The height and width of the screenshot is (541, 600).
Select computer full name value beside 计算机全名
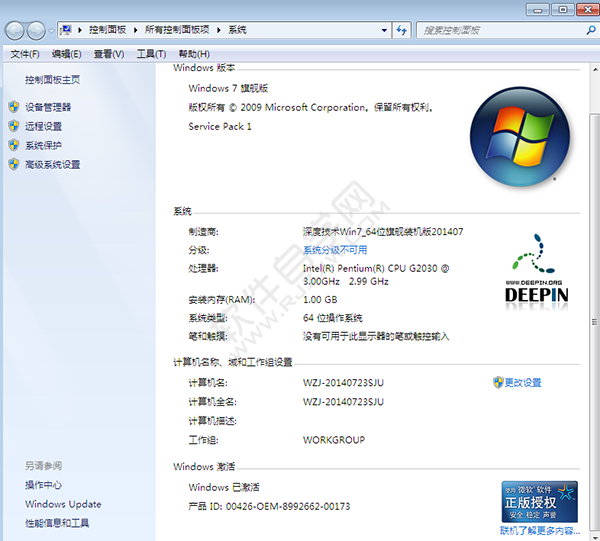point(343,402)
